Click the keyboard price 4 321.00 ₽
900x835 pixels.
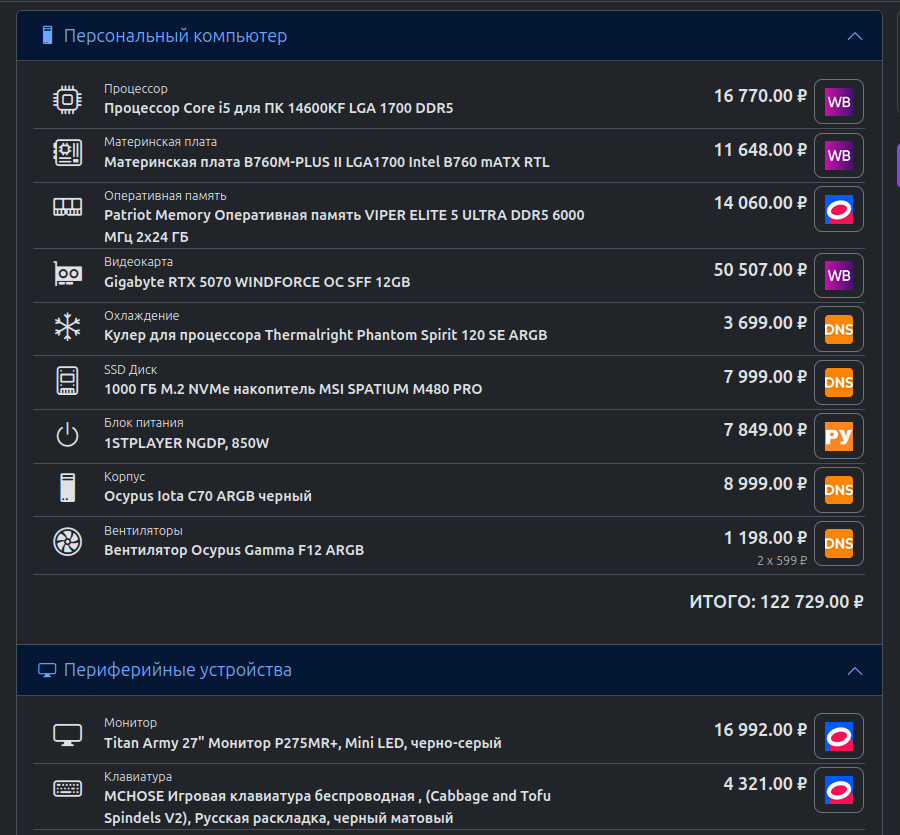[x=765, y=783]
